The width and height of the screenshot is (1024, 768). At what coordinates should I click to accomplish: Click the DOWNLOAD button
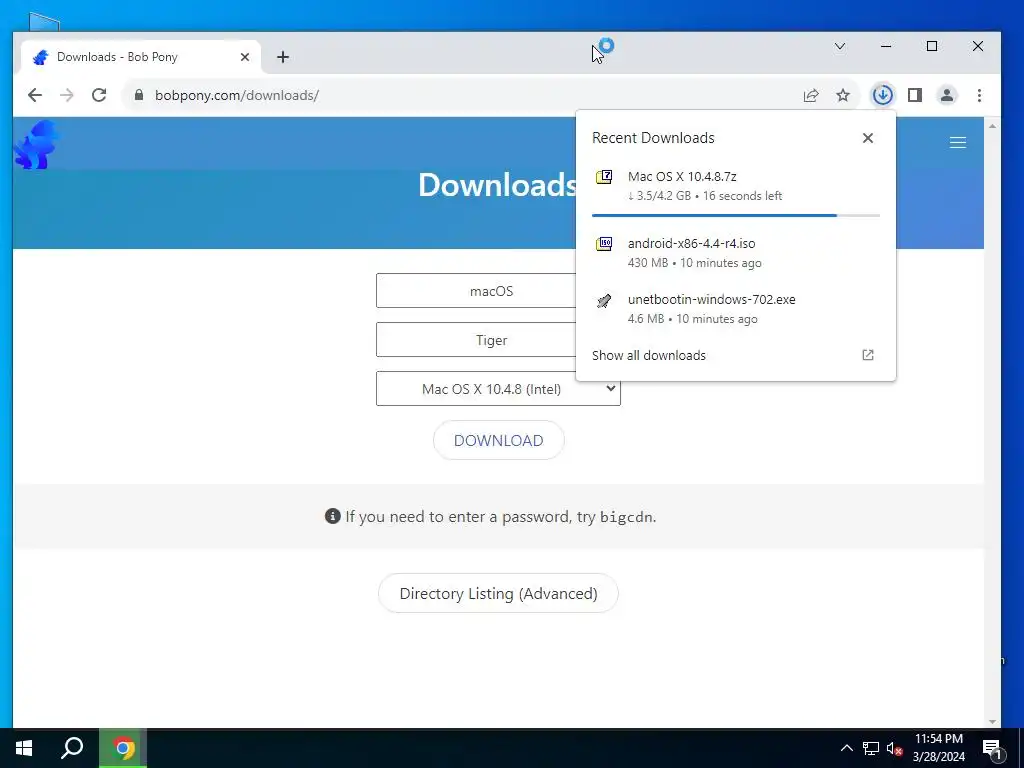click(x=498, y=440)
